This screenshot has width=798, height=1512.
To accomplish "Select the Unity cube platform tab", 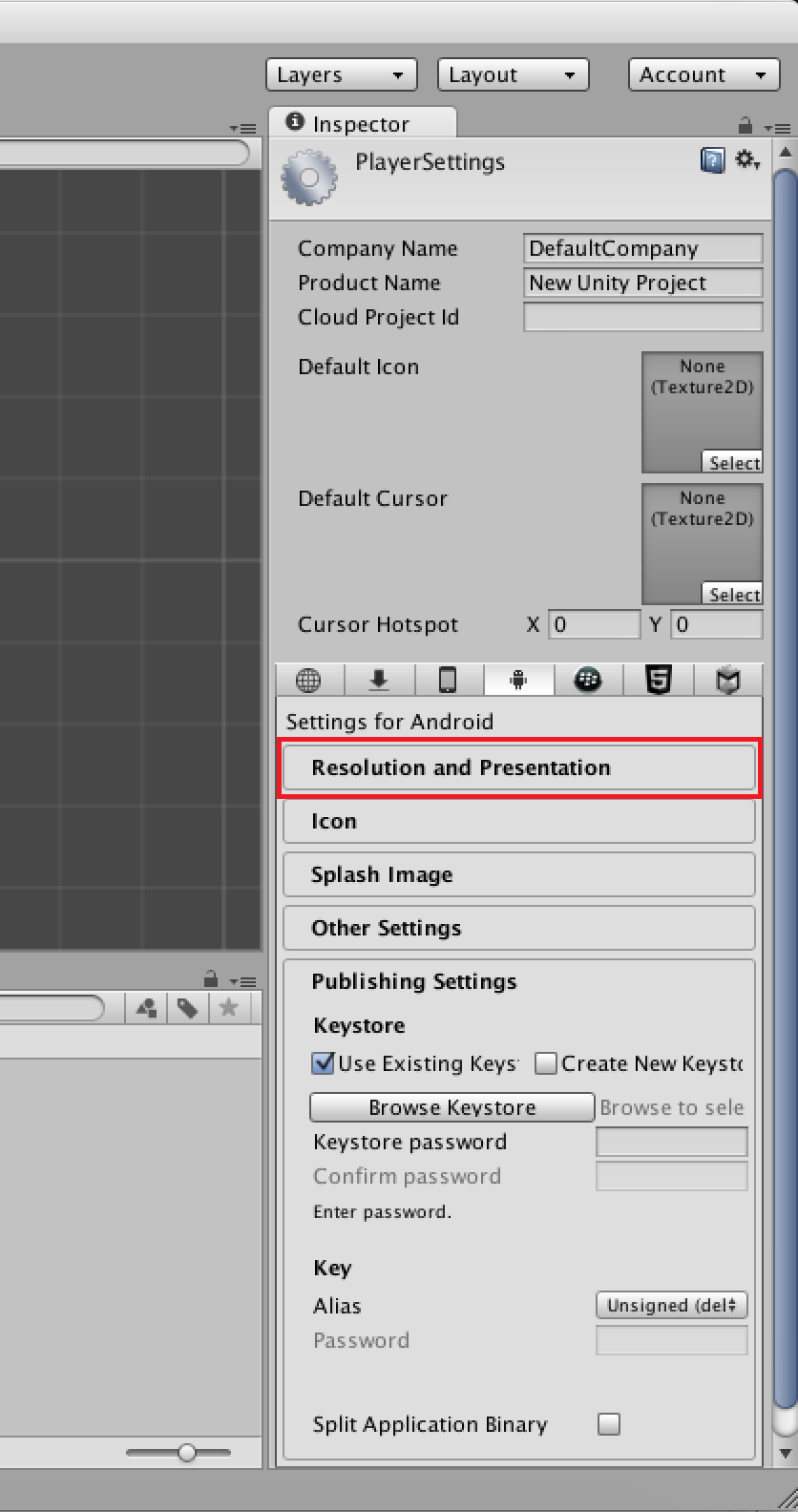I will (728, 681).
